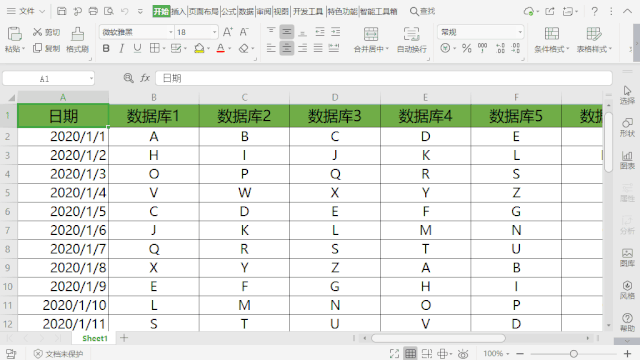Switch to the 页面布局 tab
640x360 pixels.
[x=203, y=11]
